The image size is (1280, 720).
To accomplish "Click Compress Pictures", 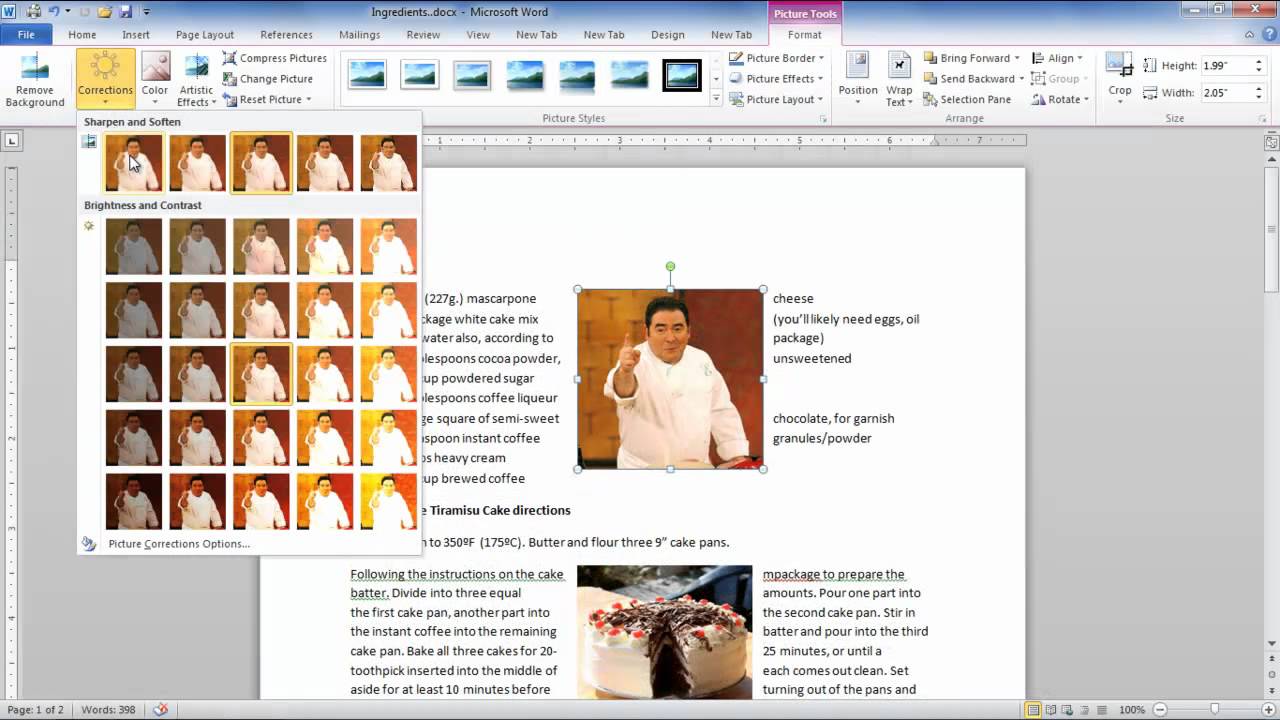I will click(x=274, y=58).
